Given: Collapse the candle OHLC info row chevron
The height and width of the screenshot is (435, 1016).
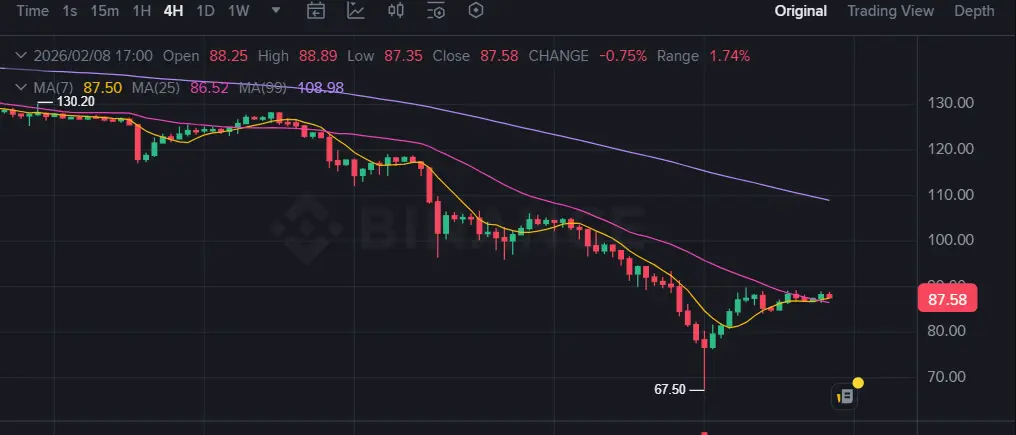Looking at the screenshot, I should 21,56.
